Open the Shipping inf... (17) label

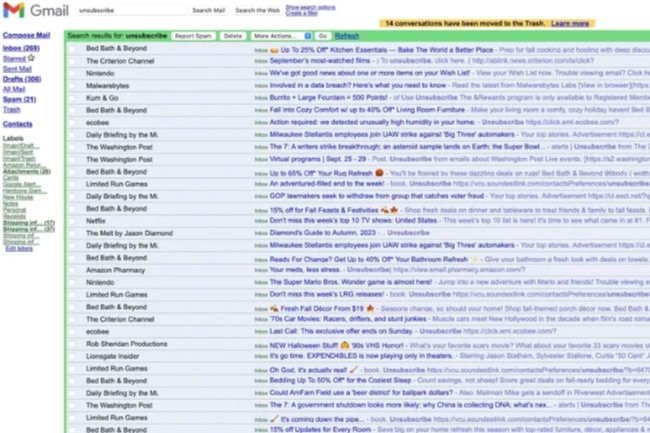point(29,223)
